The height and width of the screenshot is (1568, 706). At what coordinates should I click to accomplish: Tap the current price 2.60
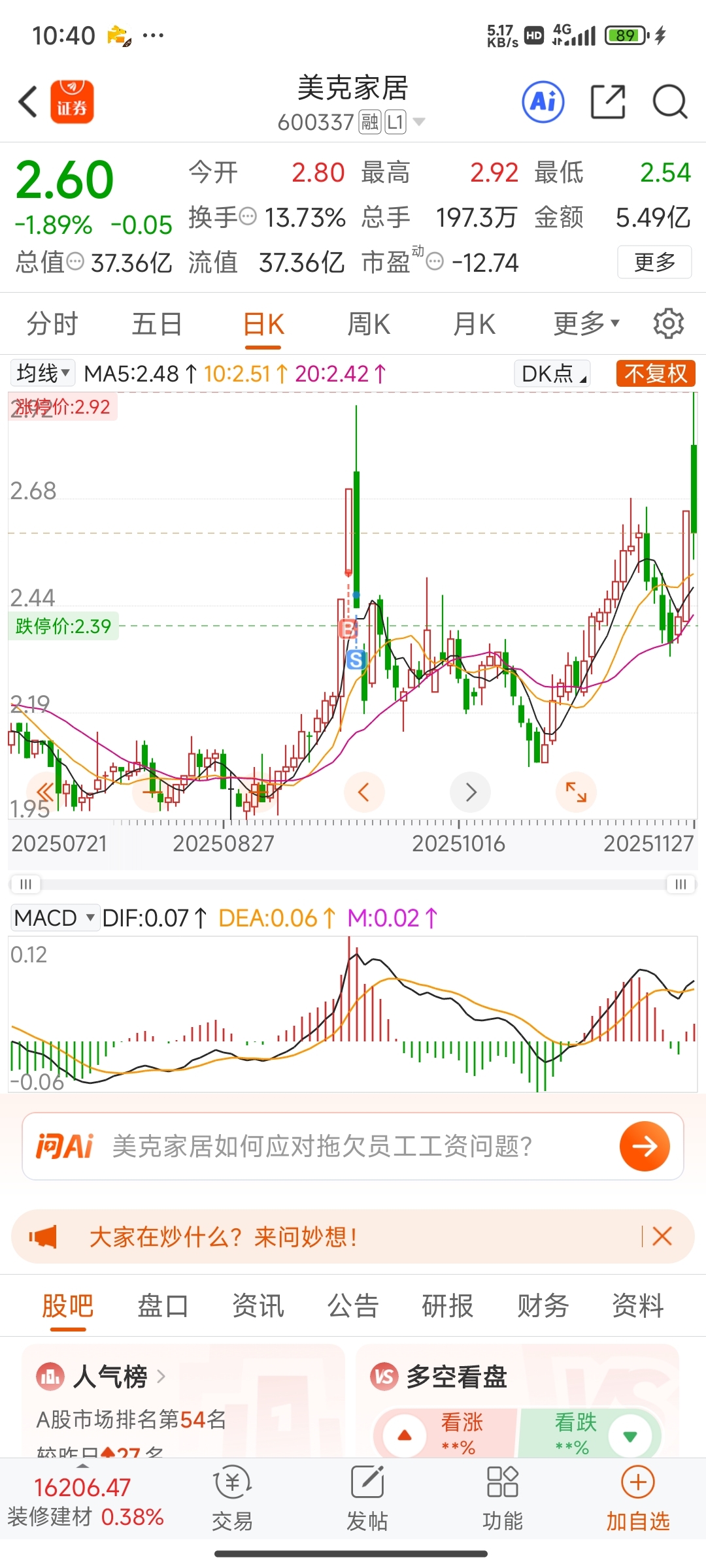(x=65, y=180)
